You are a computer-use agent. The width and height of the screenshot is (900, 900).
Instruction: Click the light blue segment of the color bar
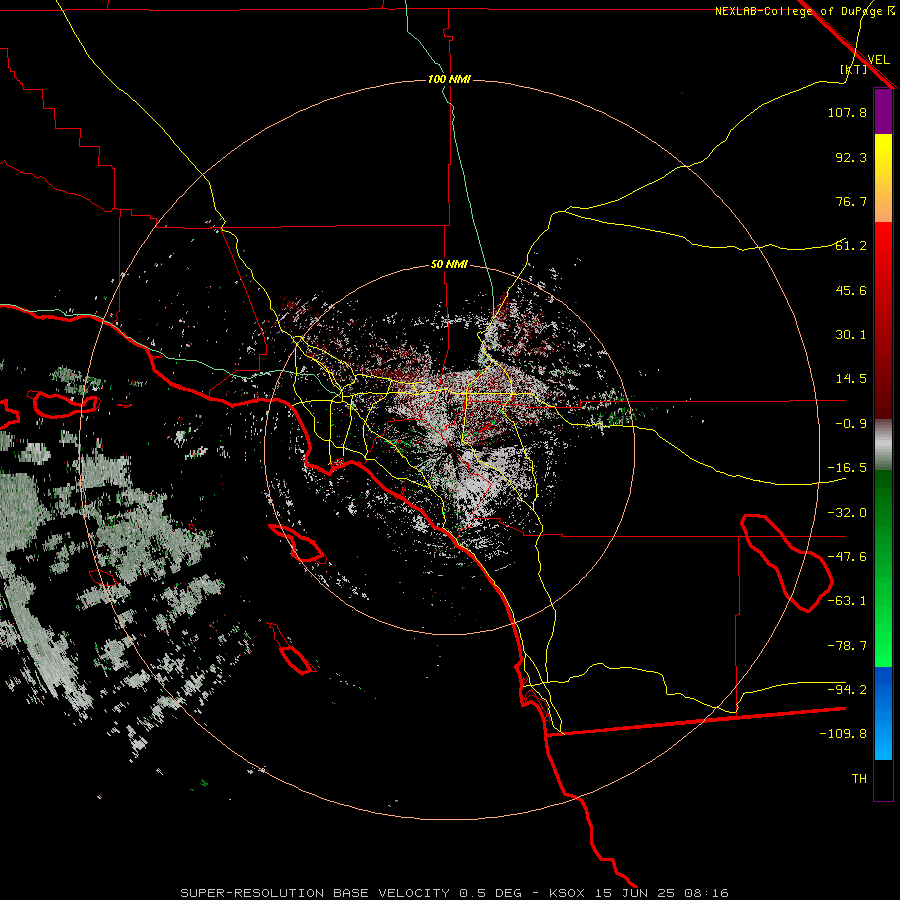(883, 713)
